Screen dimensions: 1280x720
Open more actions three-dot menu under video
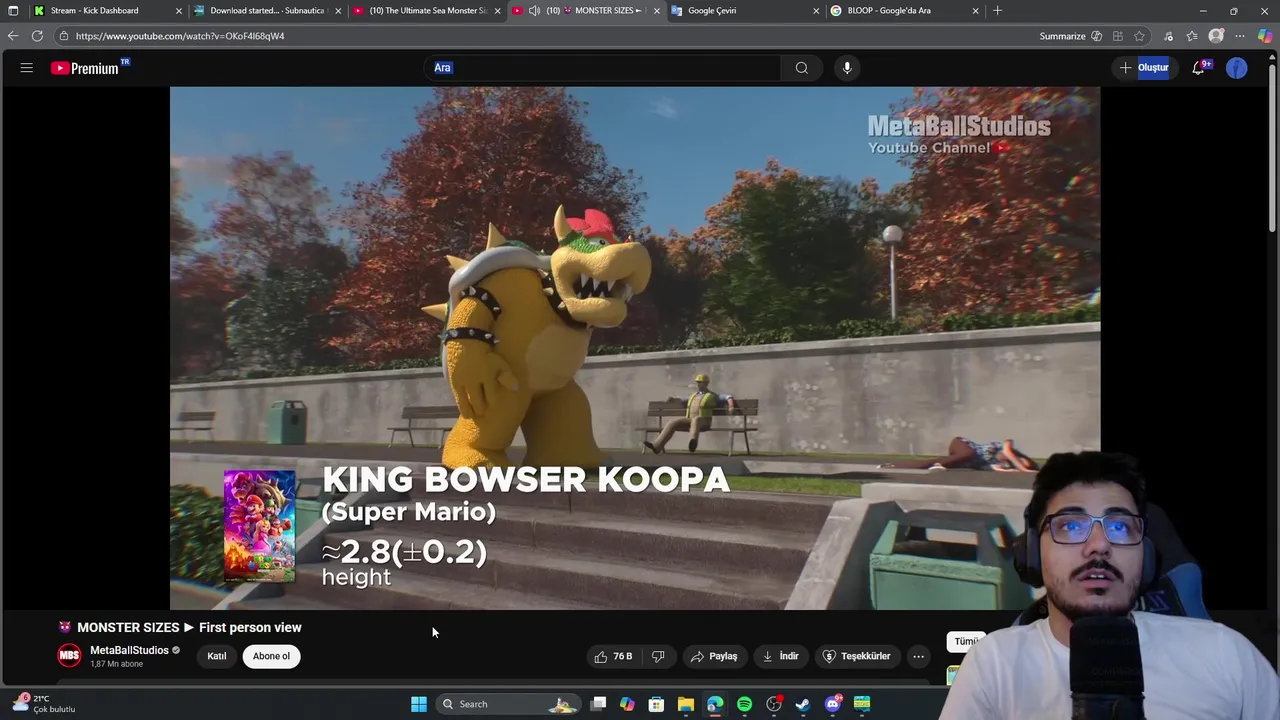(x=918, y=656)
